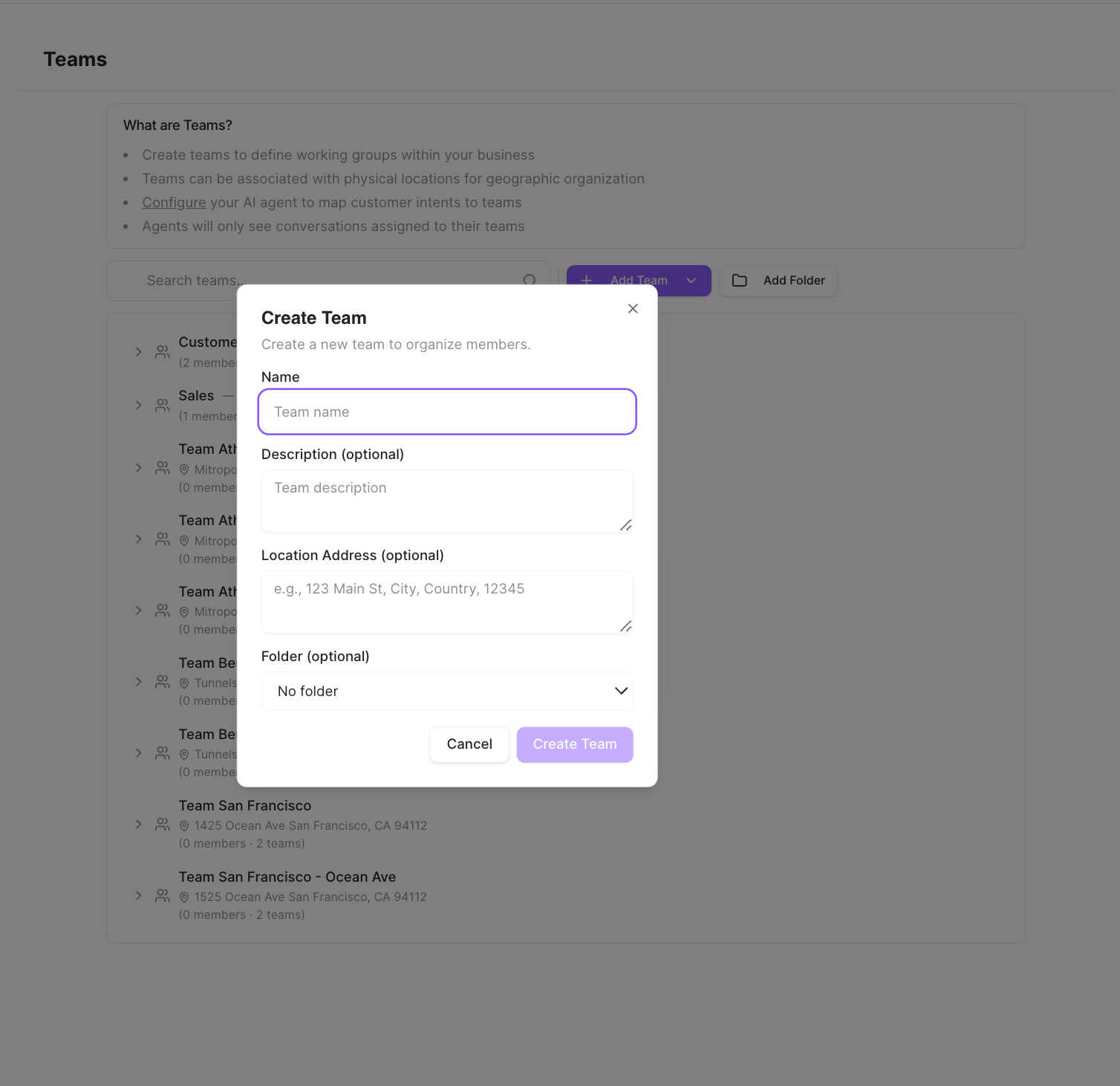Screen dimensions: 1120x1086
Task: Click address 1525 Ocean Ave San Francisco
Action: (x=310, y=897)
